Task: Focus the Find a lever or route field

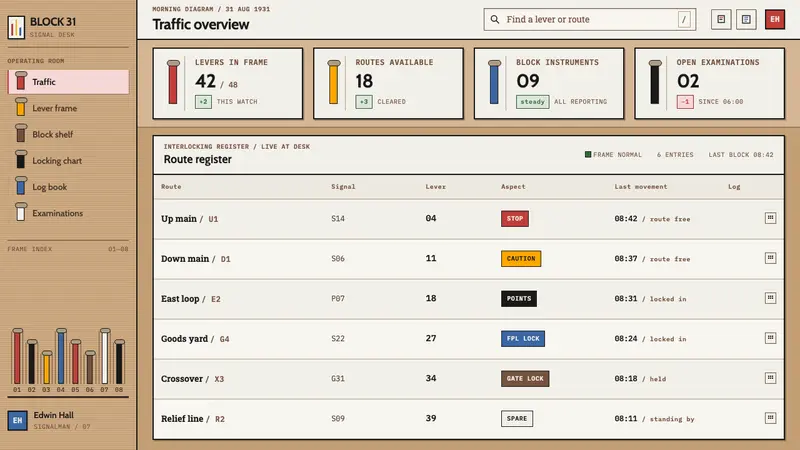Action: (x=590, y=19)
